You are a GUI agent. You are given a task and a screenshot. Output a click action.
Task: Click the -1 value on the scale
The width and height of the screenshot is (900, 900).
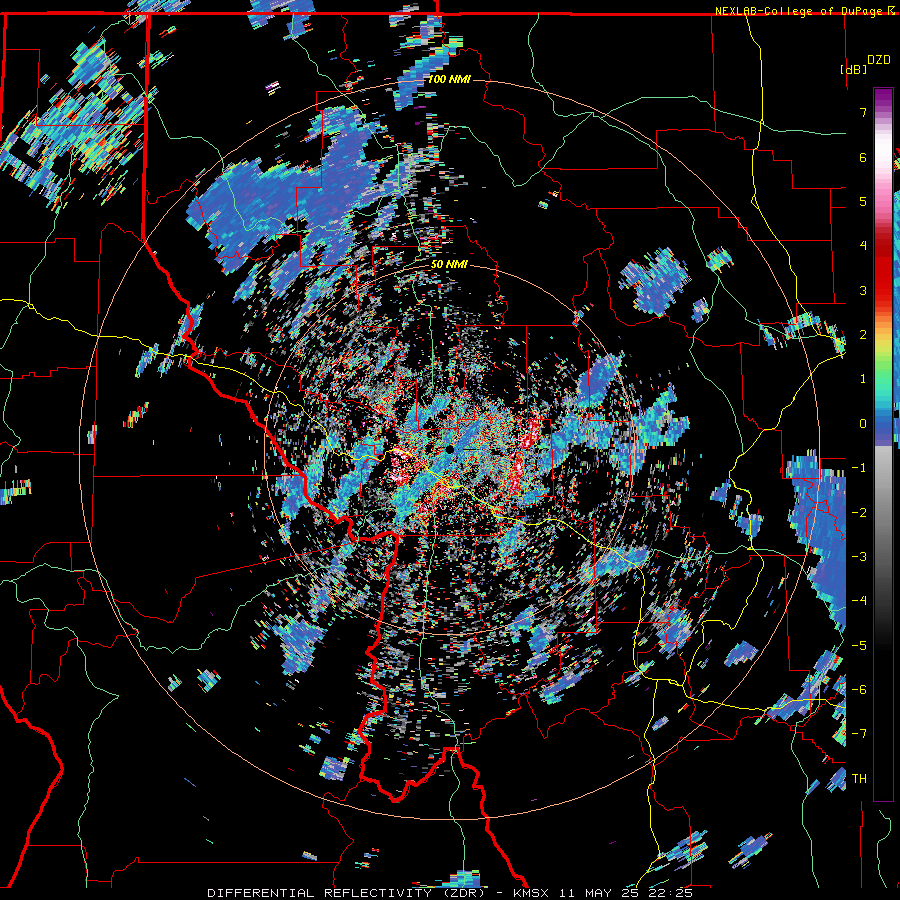click(x=859, y=468)
